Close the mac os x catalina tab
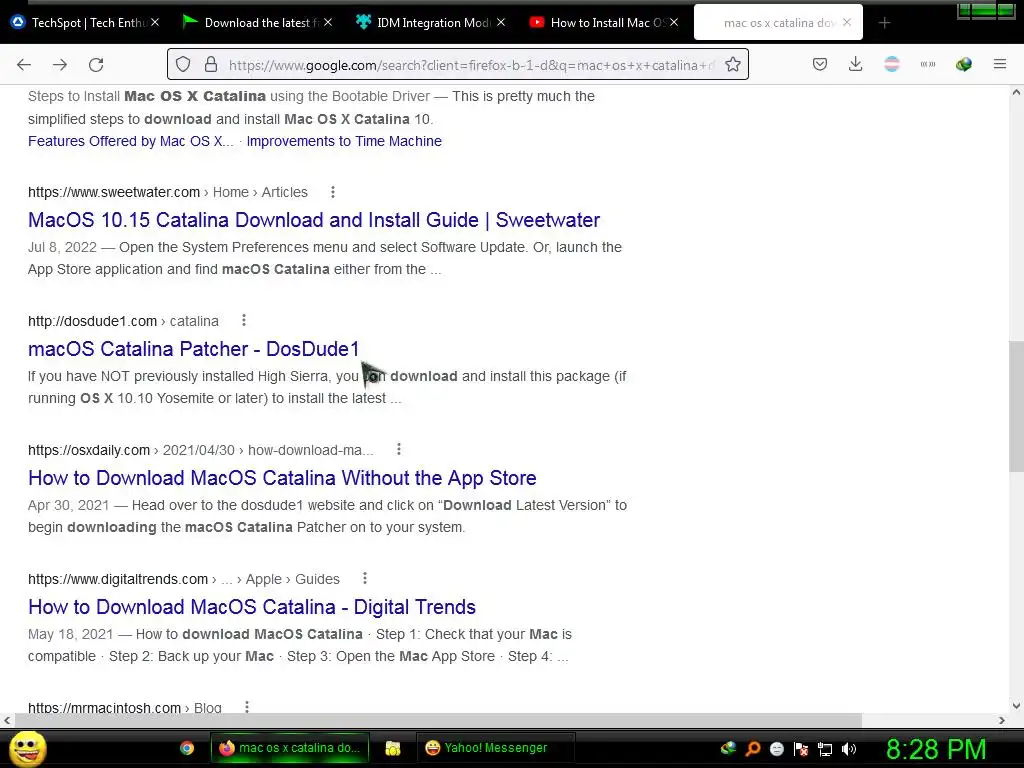Viewport: 1024px width, 768px height. pyautogui.click(x=847, y=22)
